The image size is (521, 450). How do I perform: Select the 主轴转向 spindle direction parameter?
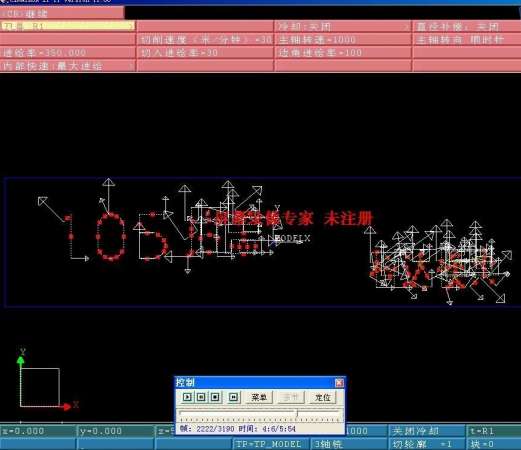(x=467, y=40)
